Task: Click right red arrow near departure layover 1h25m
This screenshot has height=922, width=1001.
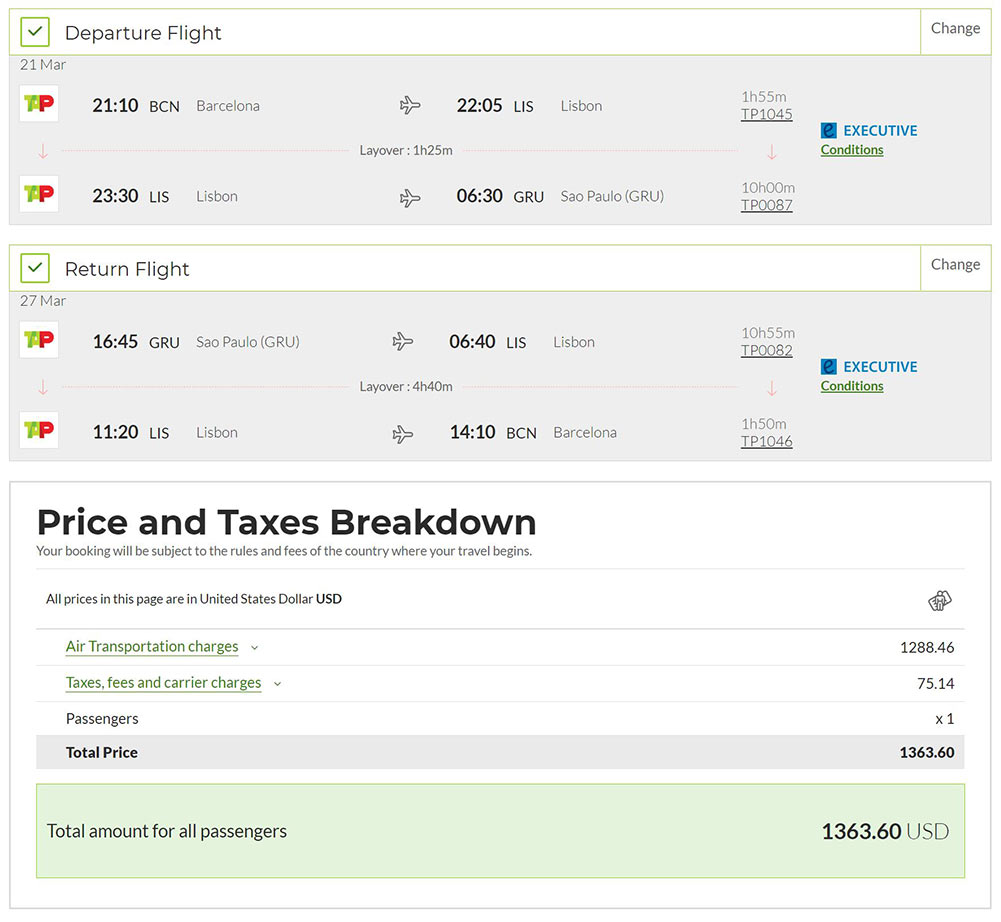Action: [772, 152]
